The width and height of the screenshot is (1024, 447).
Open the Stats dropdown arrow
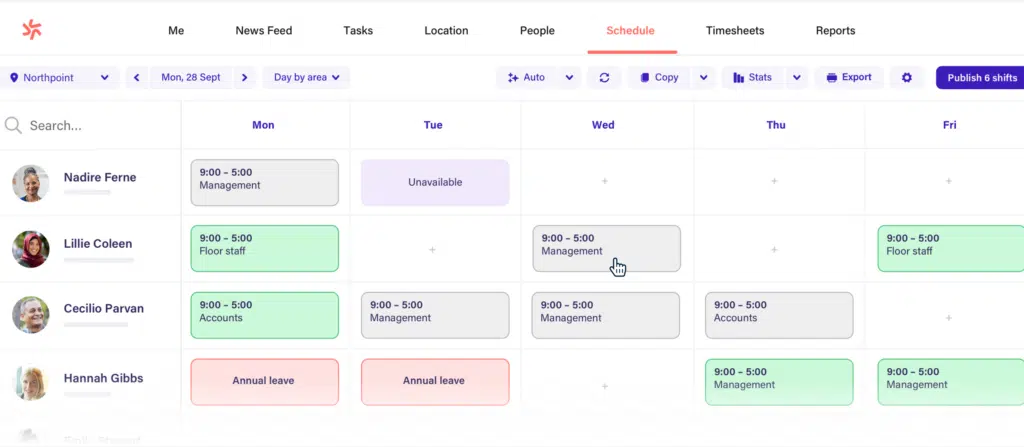tap(797, 78)
